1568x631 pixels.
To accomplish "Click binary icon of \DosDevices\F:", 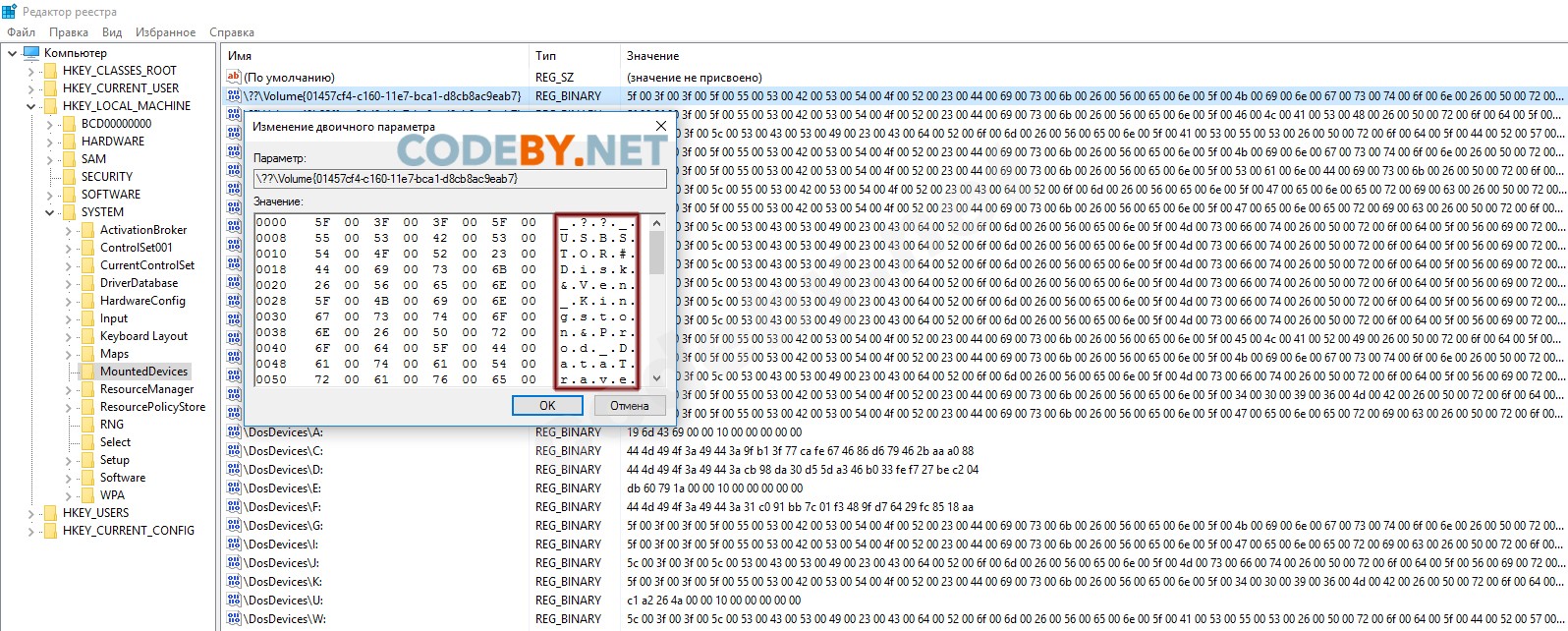I will tap(234, 507).
